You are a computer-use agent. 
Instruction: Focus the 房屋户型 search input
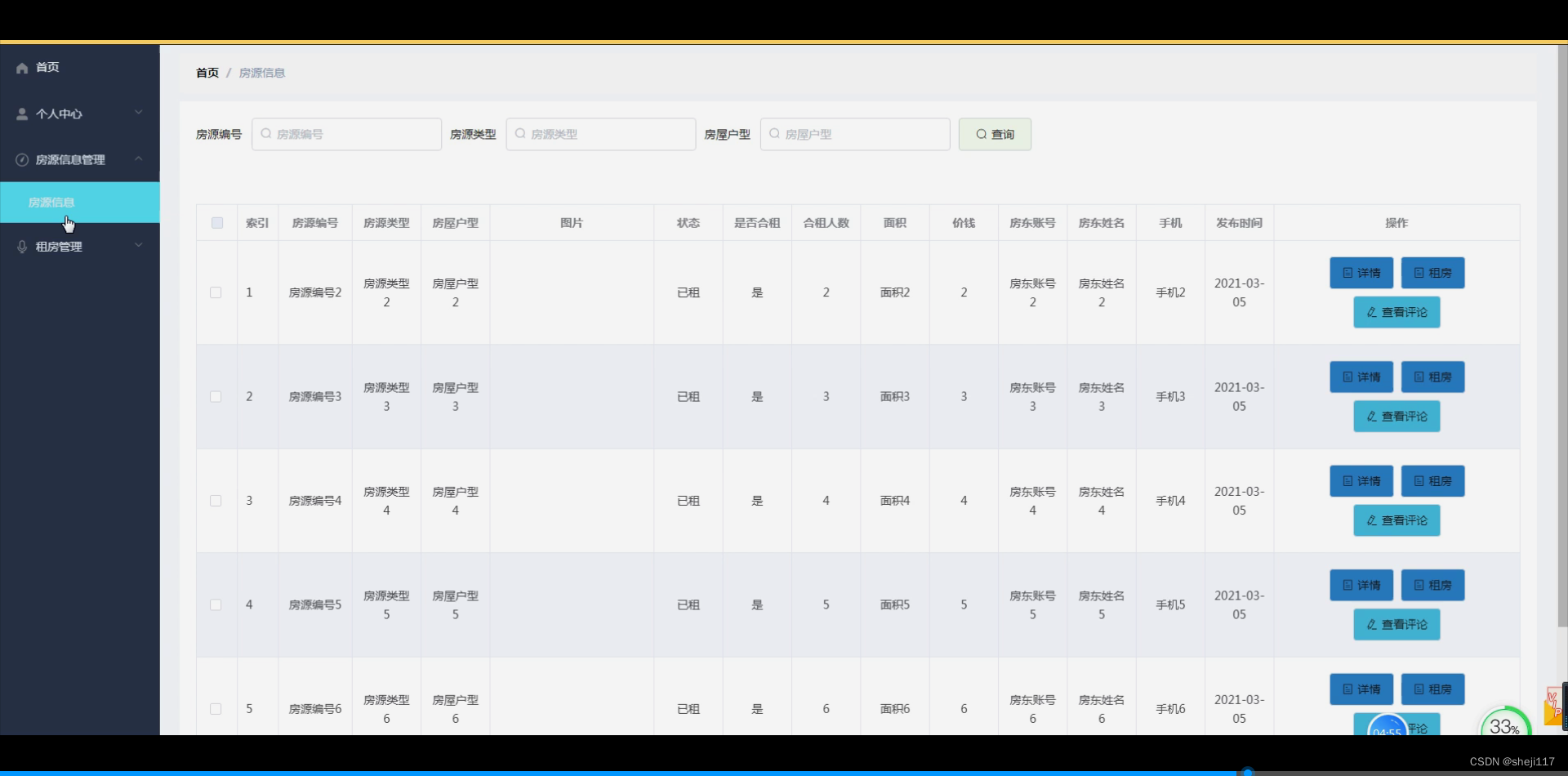point(854,134)
